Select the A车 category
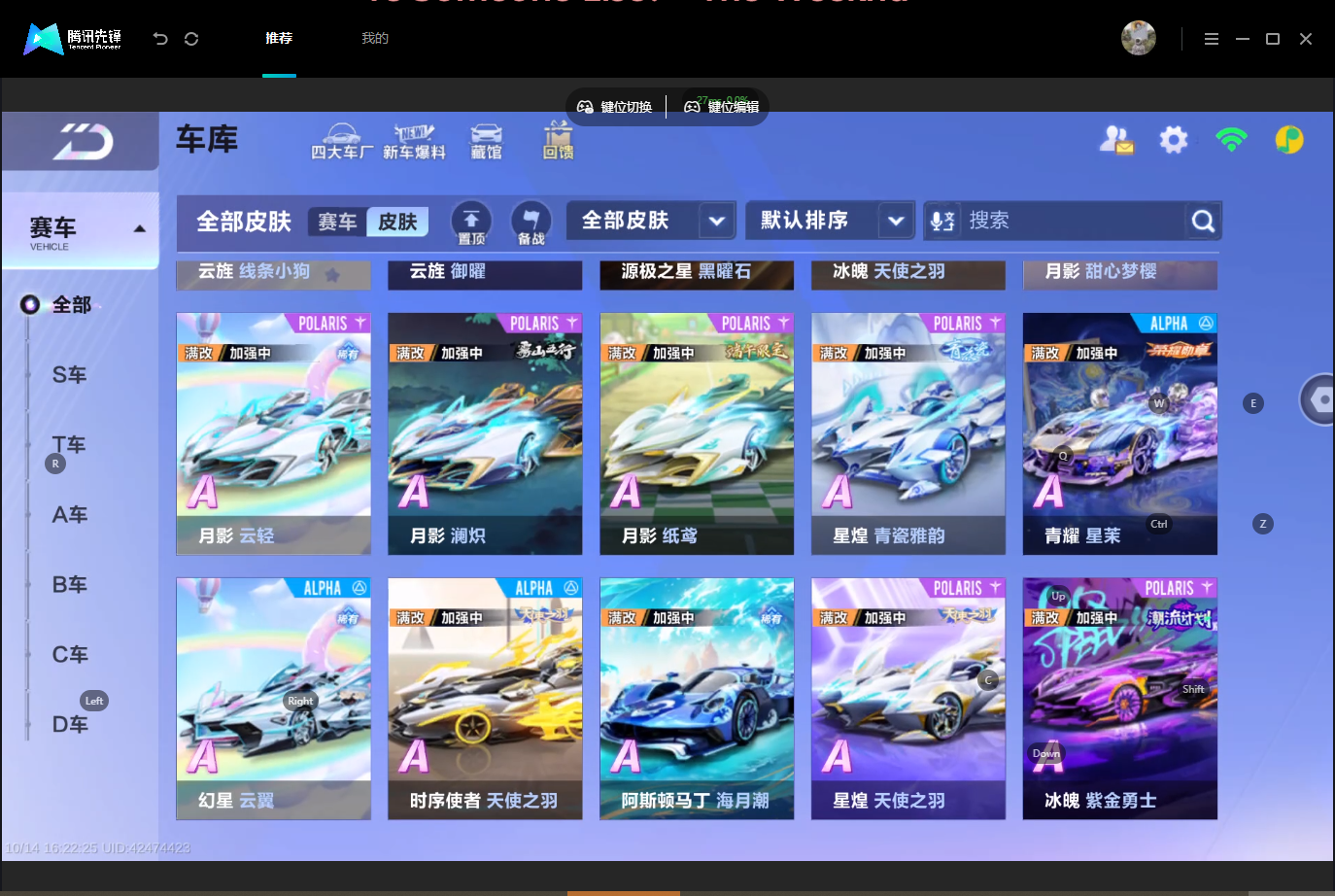This screenshot has width=1335, height=896. 70,515
